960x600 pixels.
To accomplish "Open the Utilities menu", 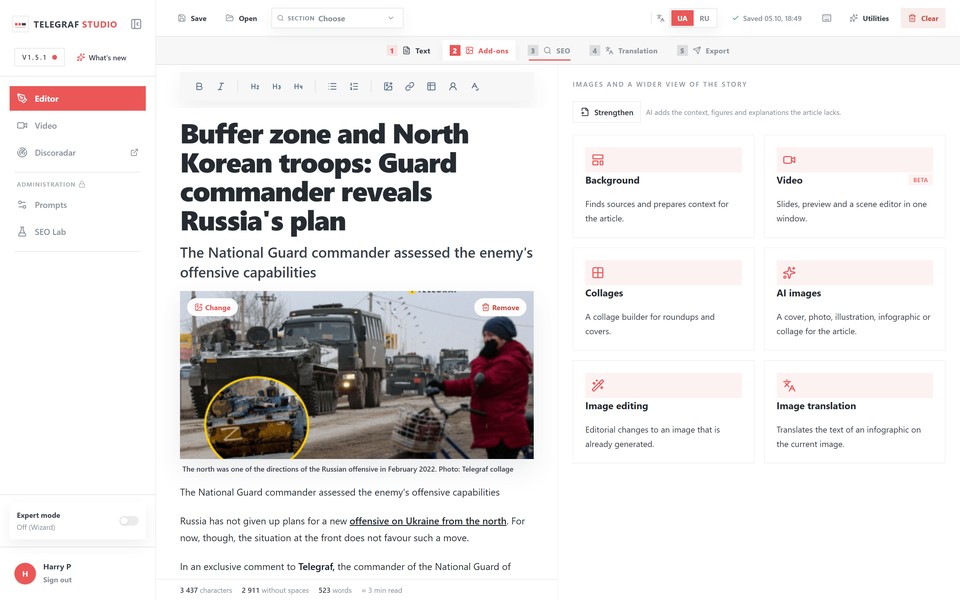I will coord(869,18).
